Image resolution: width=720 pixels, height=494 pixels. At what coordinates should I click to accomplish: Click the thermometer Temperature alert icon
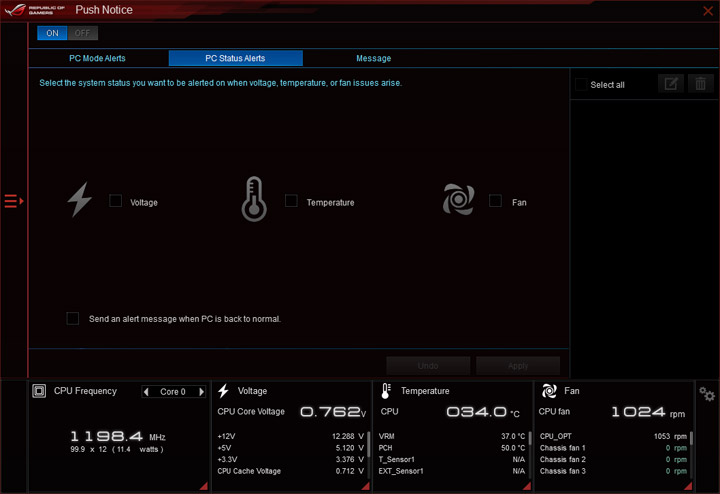tap(254, 199)
